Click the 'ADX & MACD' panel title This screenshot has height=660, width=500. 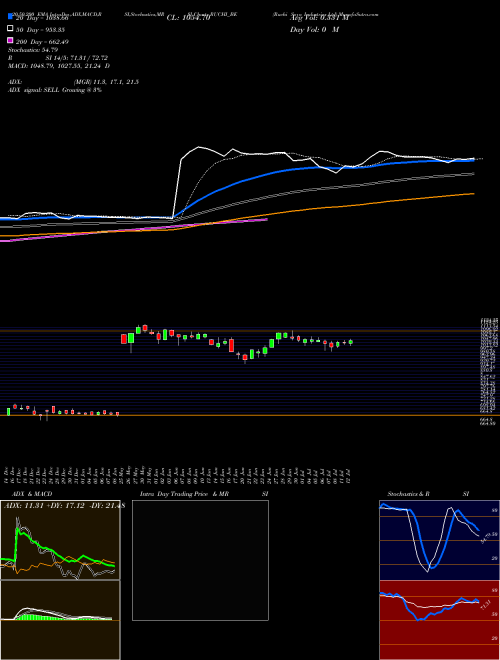pos(32,494)
